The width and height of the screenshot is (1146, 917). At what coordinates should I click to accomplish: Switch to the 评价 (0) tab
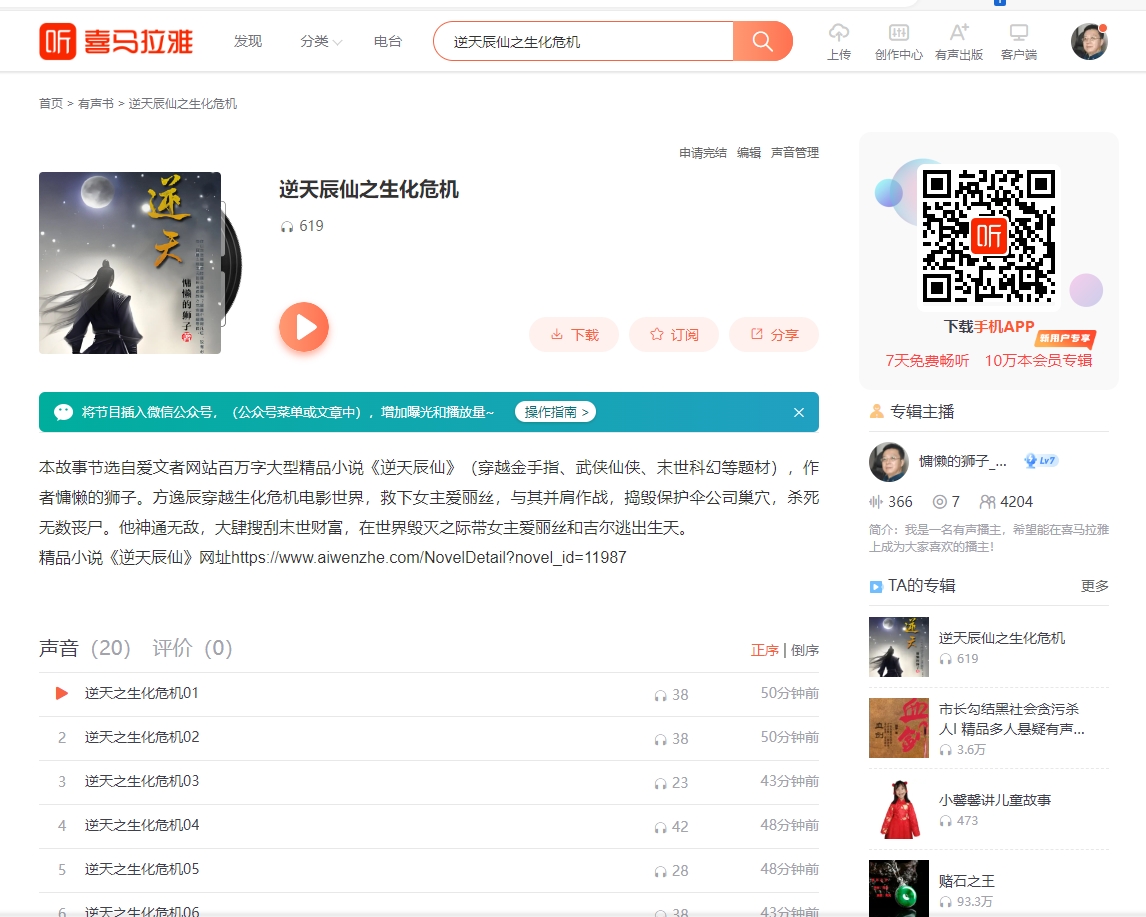click(x=192, y=648)
